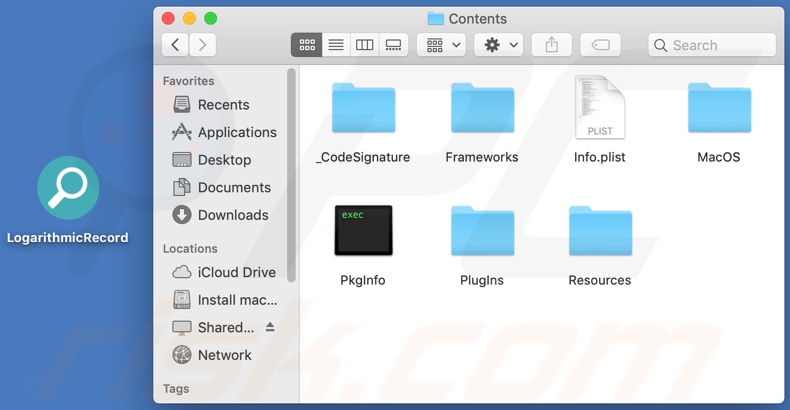Focus the Search field

712,45
